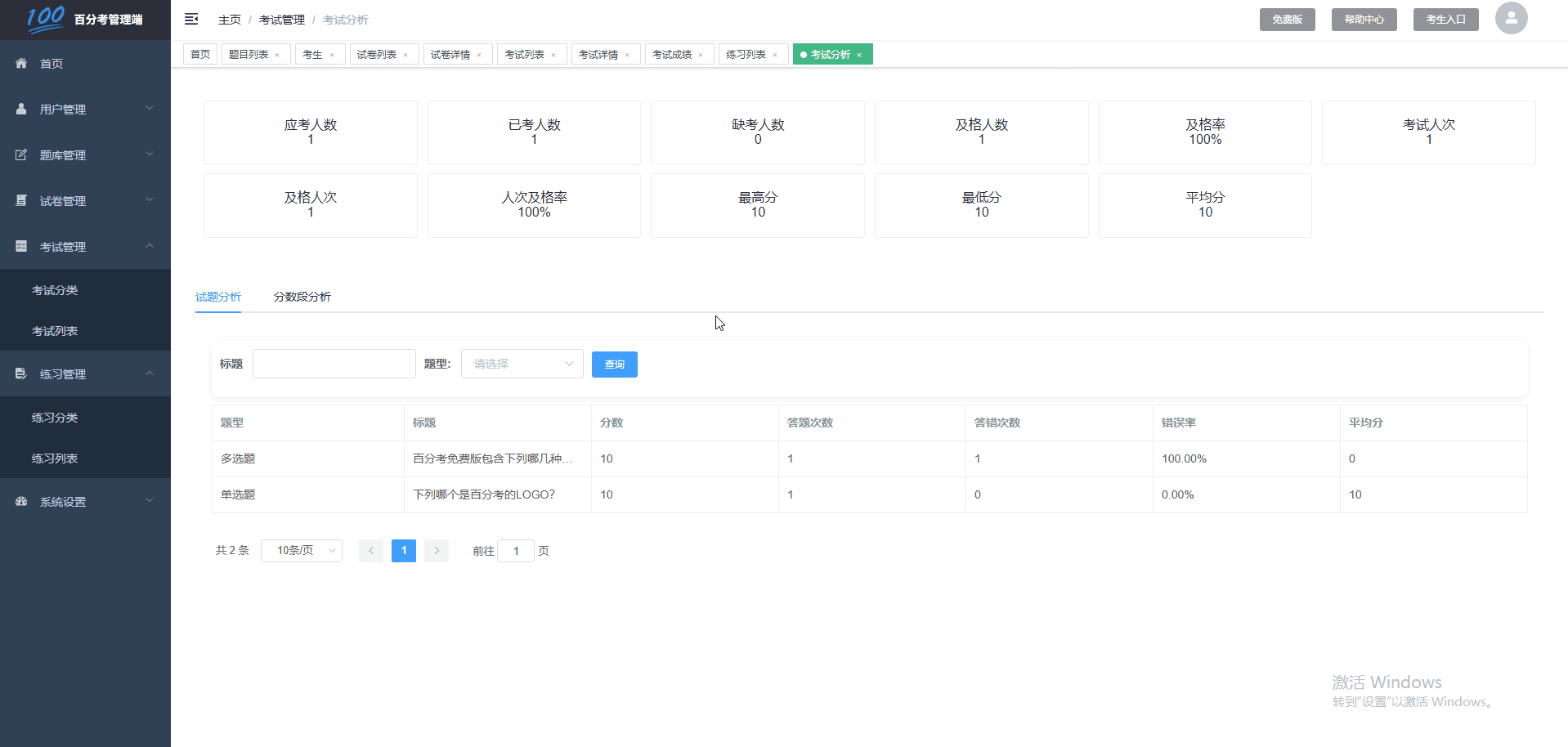The width and height of the screenshot is (1568, 747).
Task: Go to next page arrow in pagination
Action: [x=437, y=551]
